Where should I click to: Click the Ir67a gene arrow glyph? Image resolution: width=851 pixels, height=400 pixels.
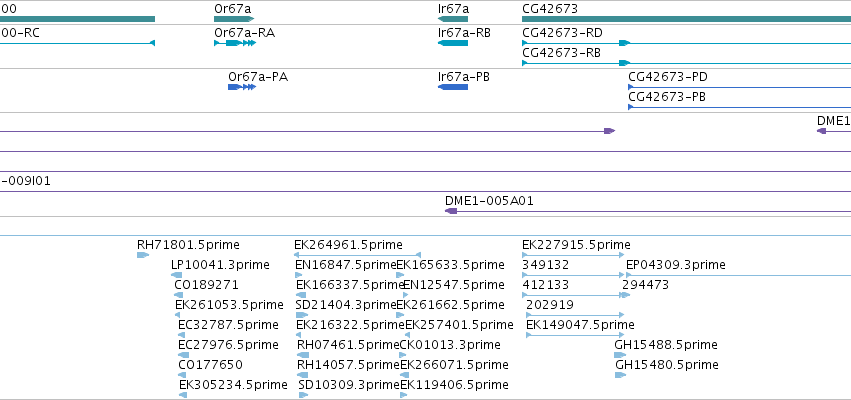pos(453,19)
